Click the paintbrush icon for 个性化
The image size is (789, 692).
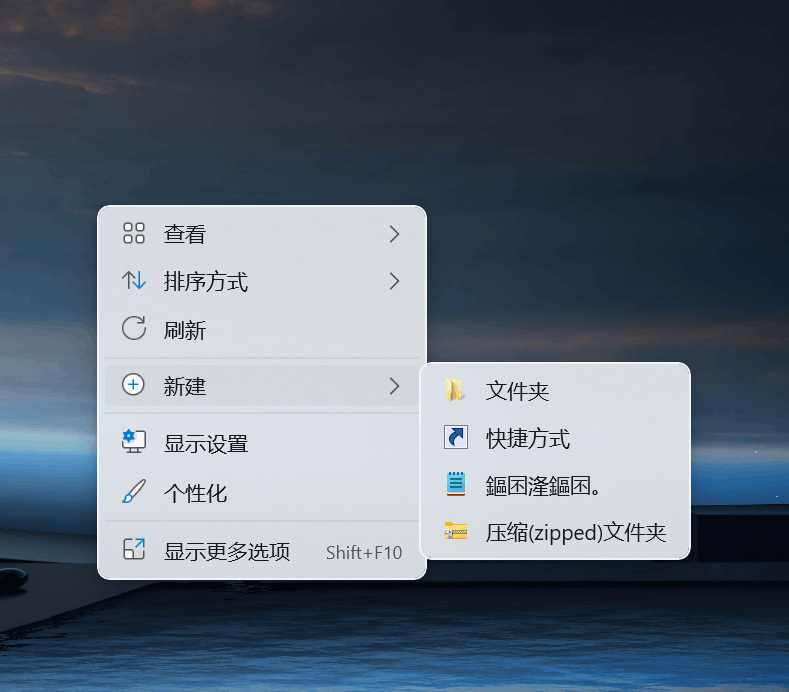(x=134, y=492)
